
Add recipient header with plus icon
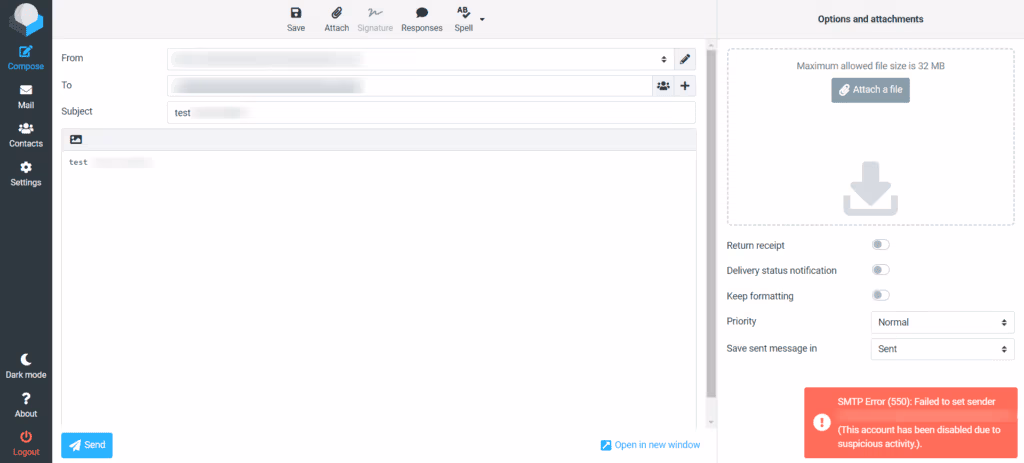684,86
